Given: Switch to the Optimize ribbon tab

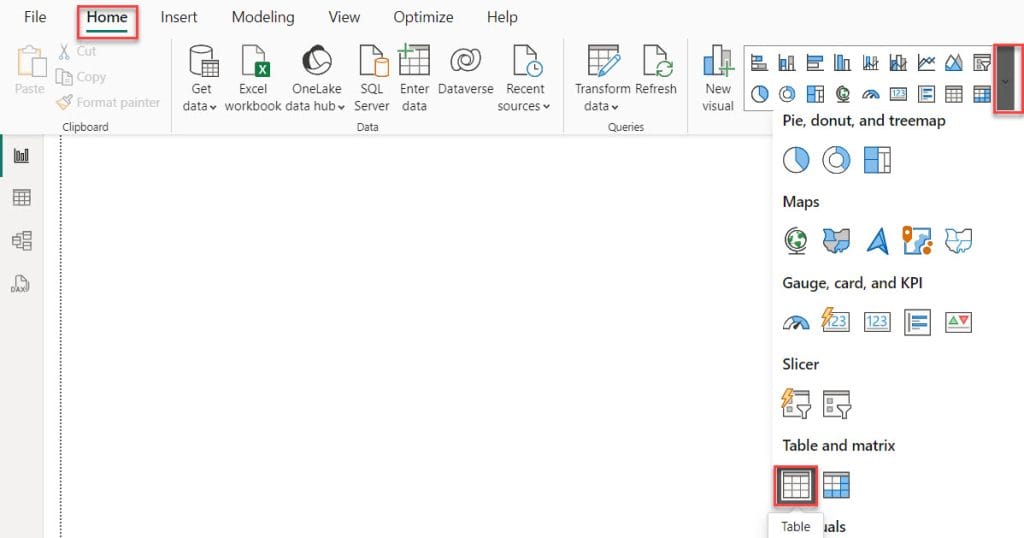Looking at the screenshot, I should [423, 17].
